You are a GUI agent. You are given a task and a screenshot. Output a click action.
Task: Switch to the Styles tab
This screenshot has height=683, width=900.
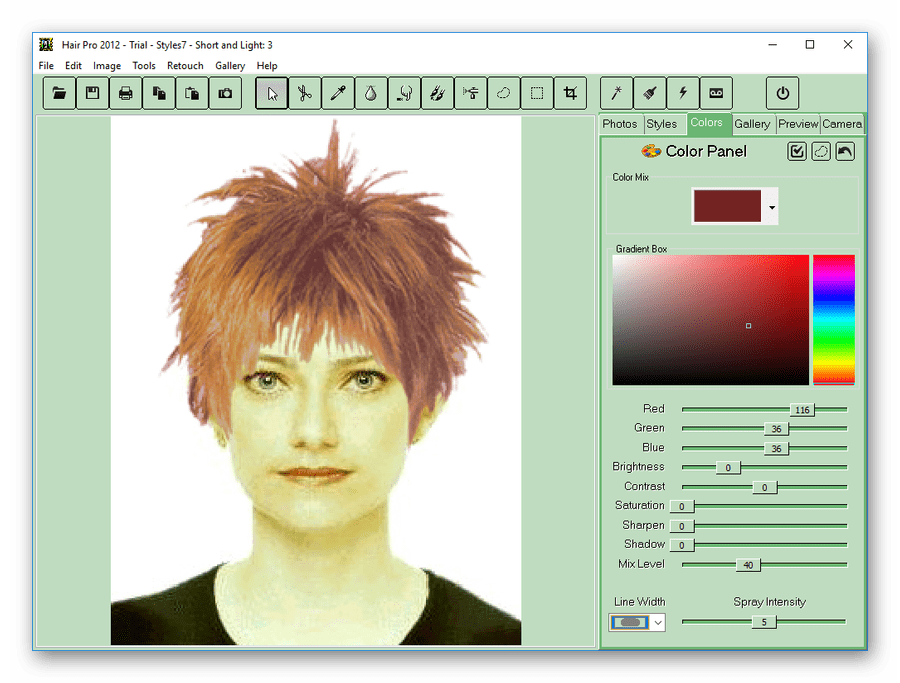661,124
